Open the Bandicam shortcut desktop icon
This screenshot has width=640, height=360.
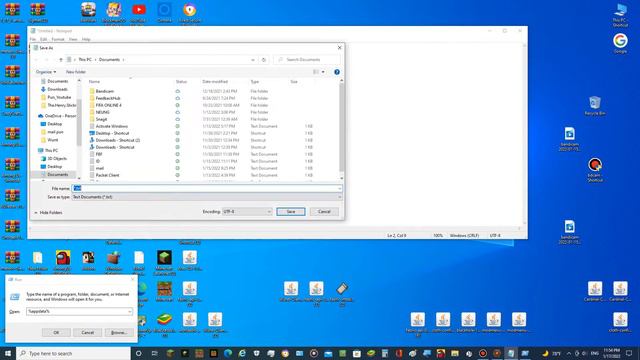pos(595,170)
